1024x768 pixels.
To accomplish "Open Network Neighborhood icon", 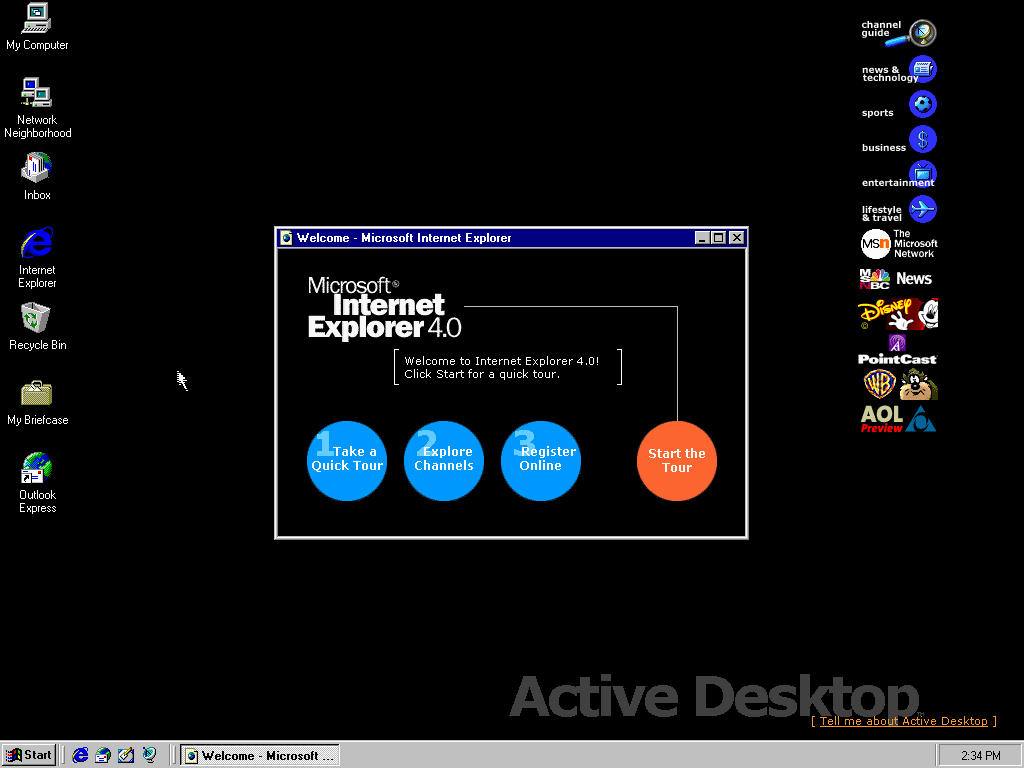I will (37, 108).
